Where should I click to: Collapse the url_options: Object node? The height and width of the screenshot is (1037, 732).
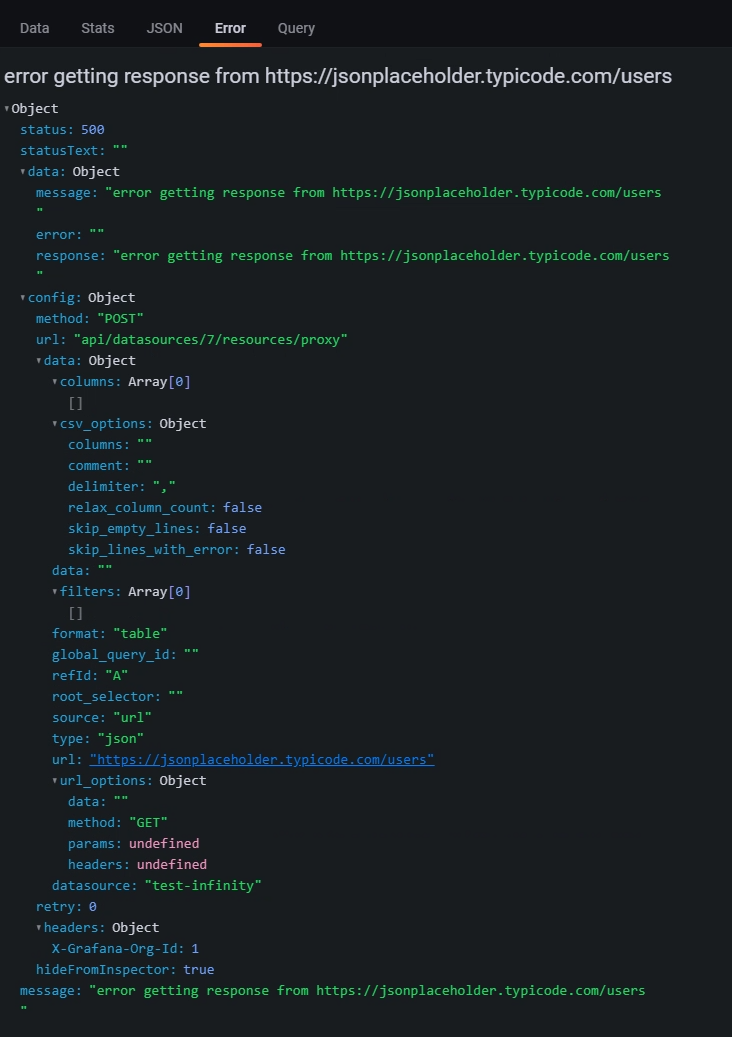pos(55,781)
